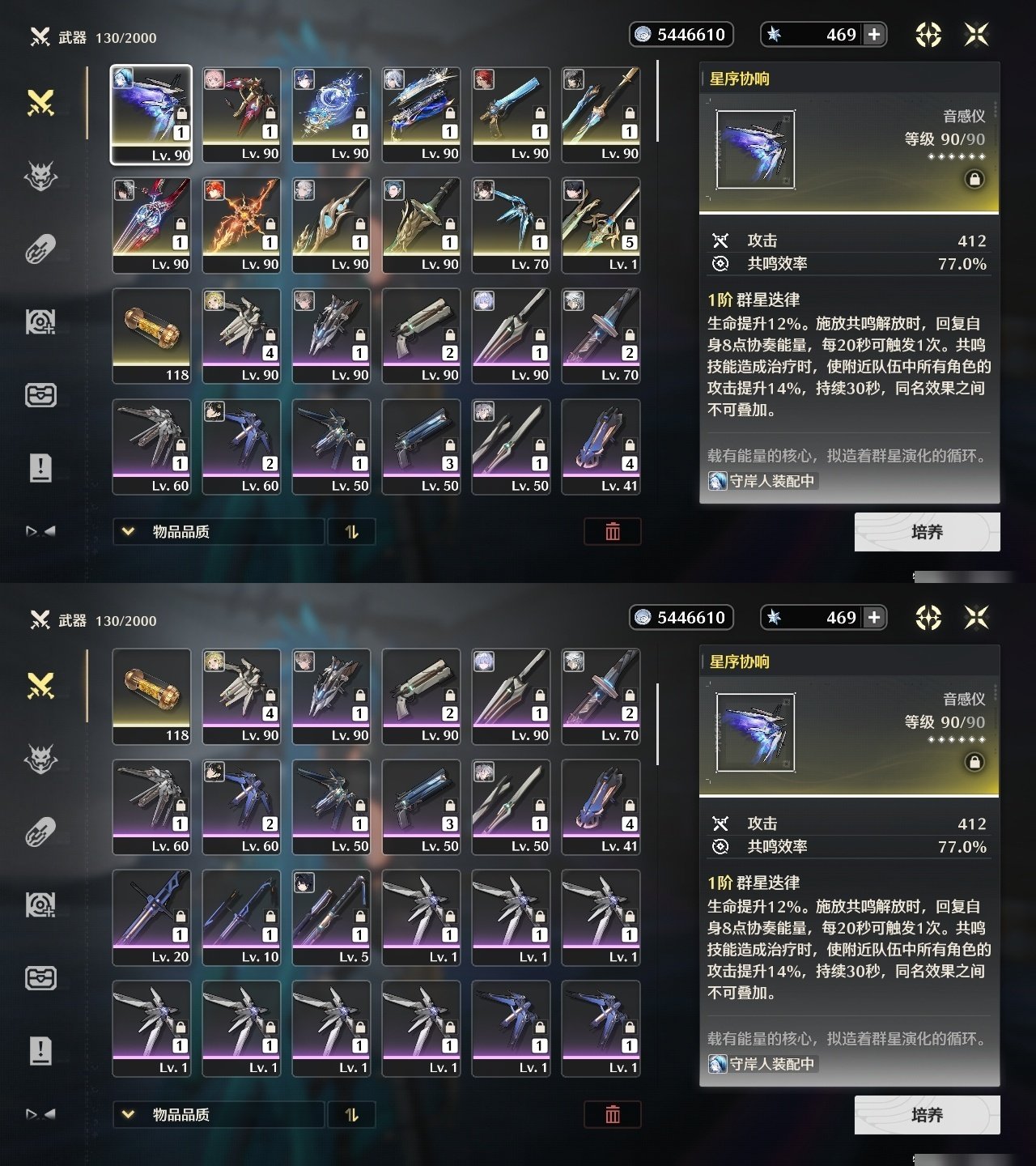Open the echo monster-mask sidebar tab in top panel
Image resolution: width=1036 pixels, height=1166 pixels.
click(40, 176)
